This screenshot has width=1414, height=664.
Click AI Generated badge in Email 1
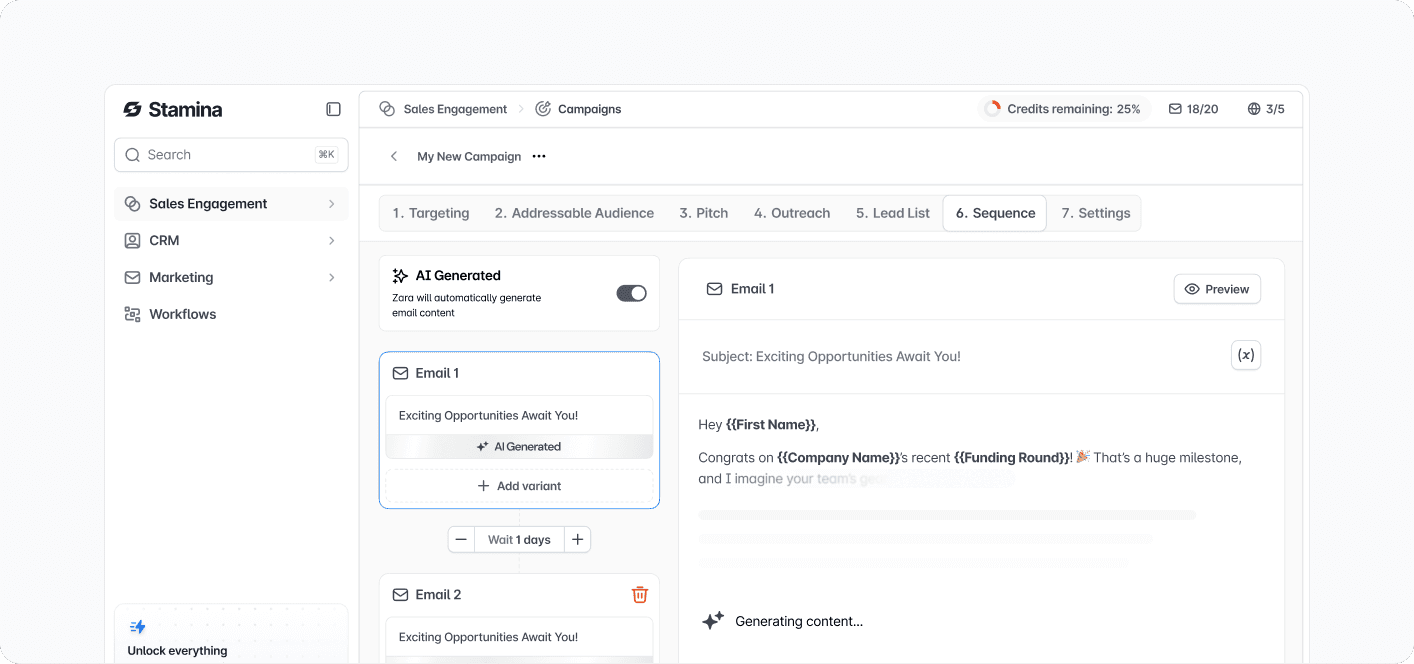point(519,447)
